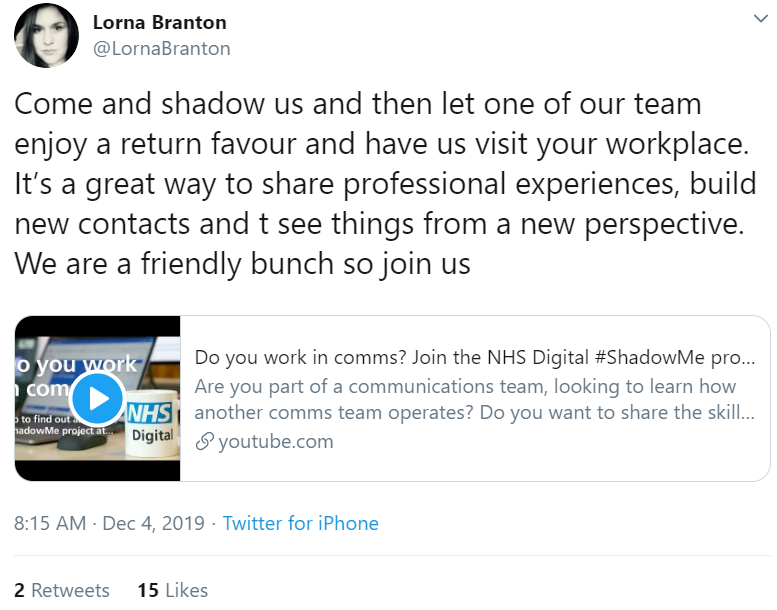
Task: Click the NHS Digital logo in thumbnail
Action: click(152, 422)
